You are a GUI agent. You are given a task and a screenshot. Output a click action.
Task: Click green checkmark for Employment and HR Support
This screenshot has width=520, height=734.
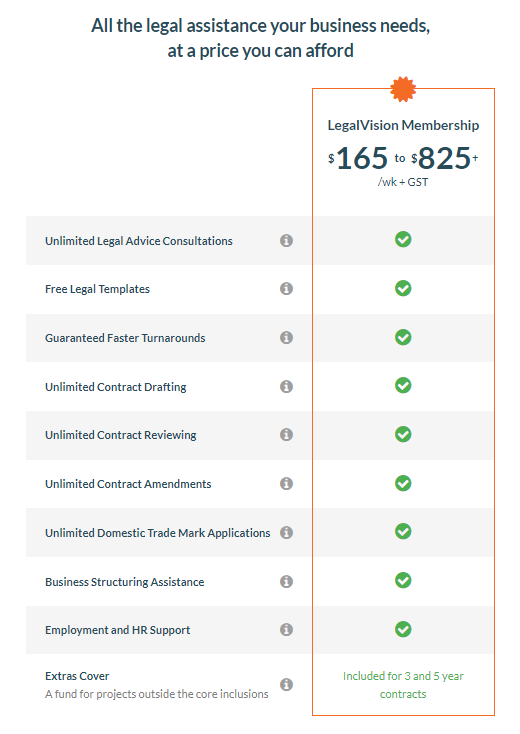403,630
